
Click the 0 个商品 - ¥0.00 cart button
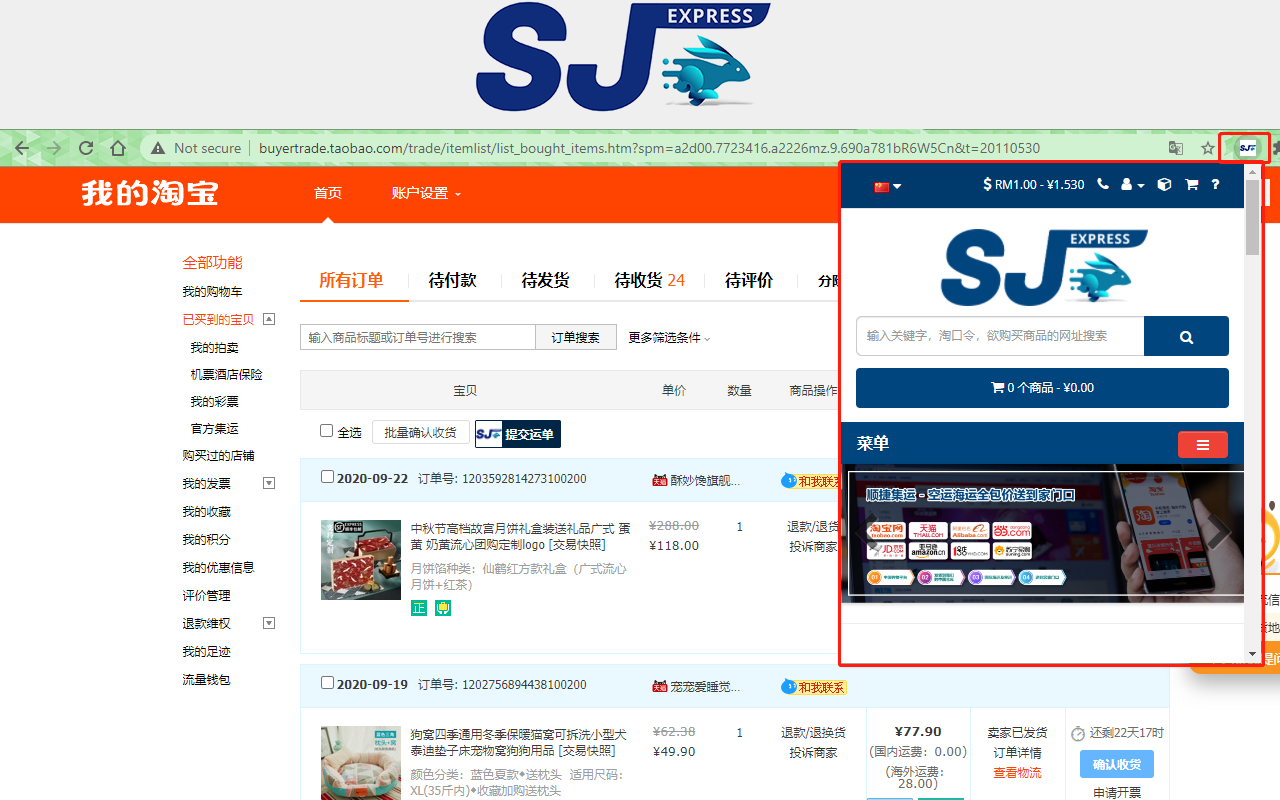tap(1042, 388)
